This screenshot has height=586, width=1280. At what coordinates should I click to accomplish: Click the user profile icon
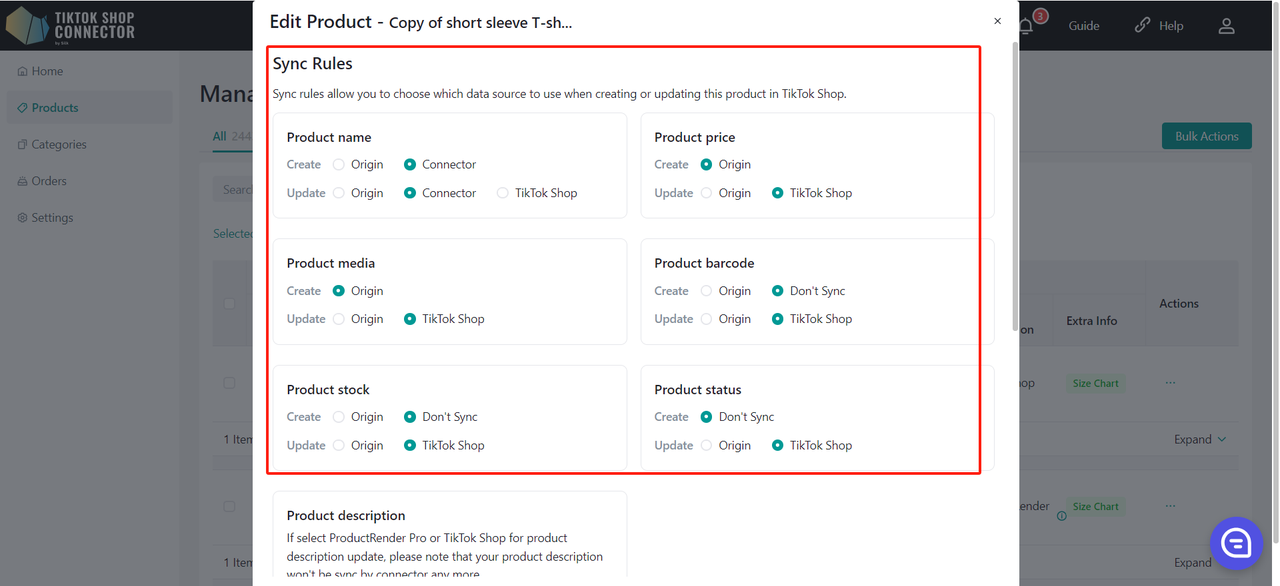[x=1226, y=26]
